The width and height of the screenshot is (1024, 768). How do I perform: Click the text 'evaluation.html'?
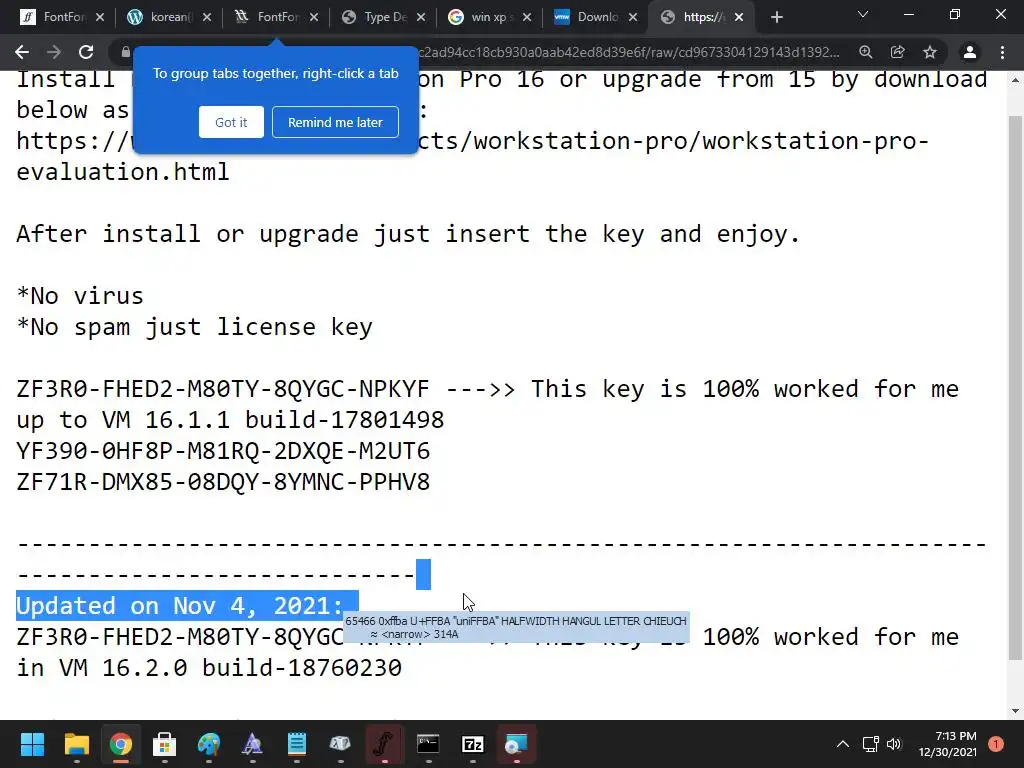(123, 172)
